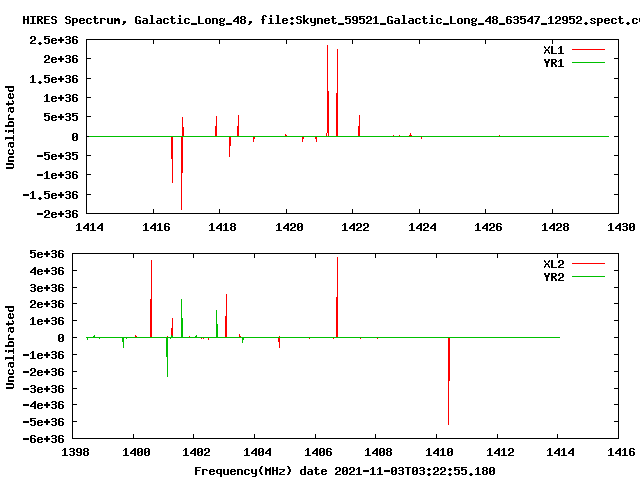
Task: Click the 1412 tick label on bottom x-axis
Action: click(x=500, y=452)
